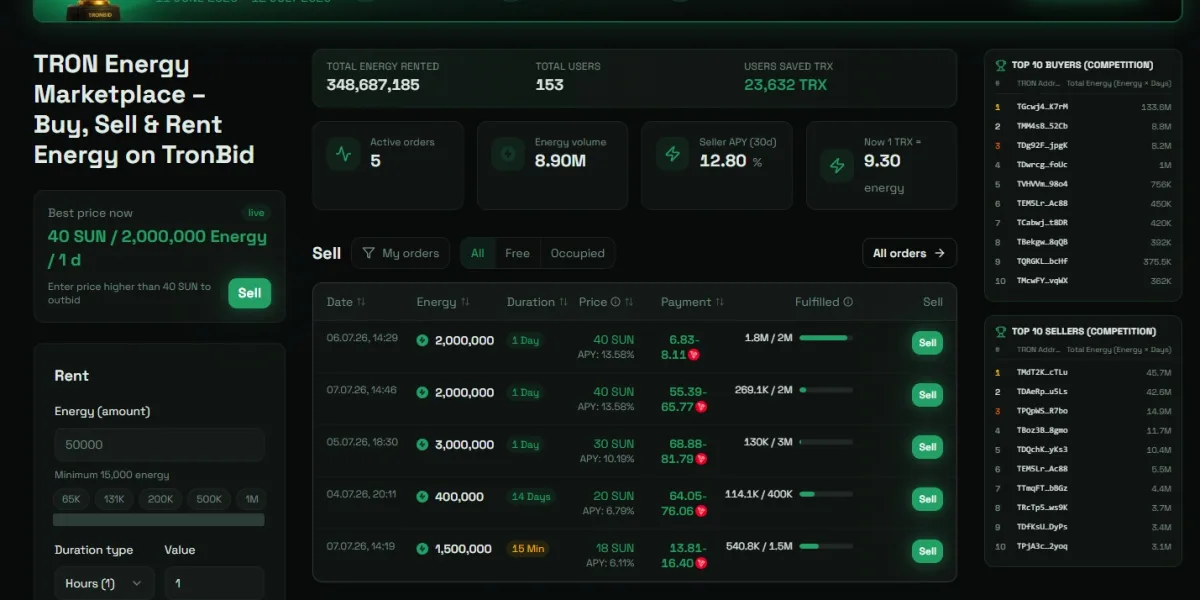The width and height of the screenshot is (1200, 600).
Task: Sort orders by Payment column
Action: [x=692, y=302]
